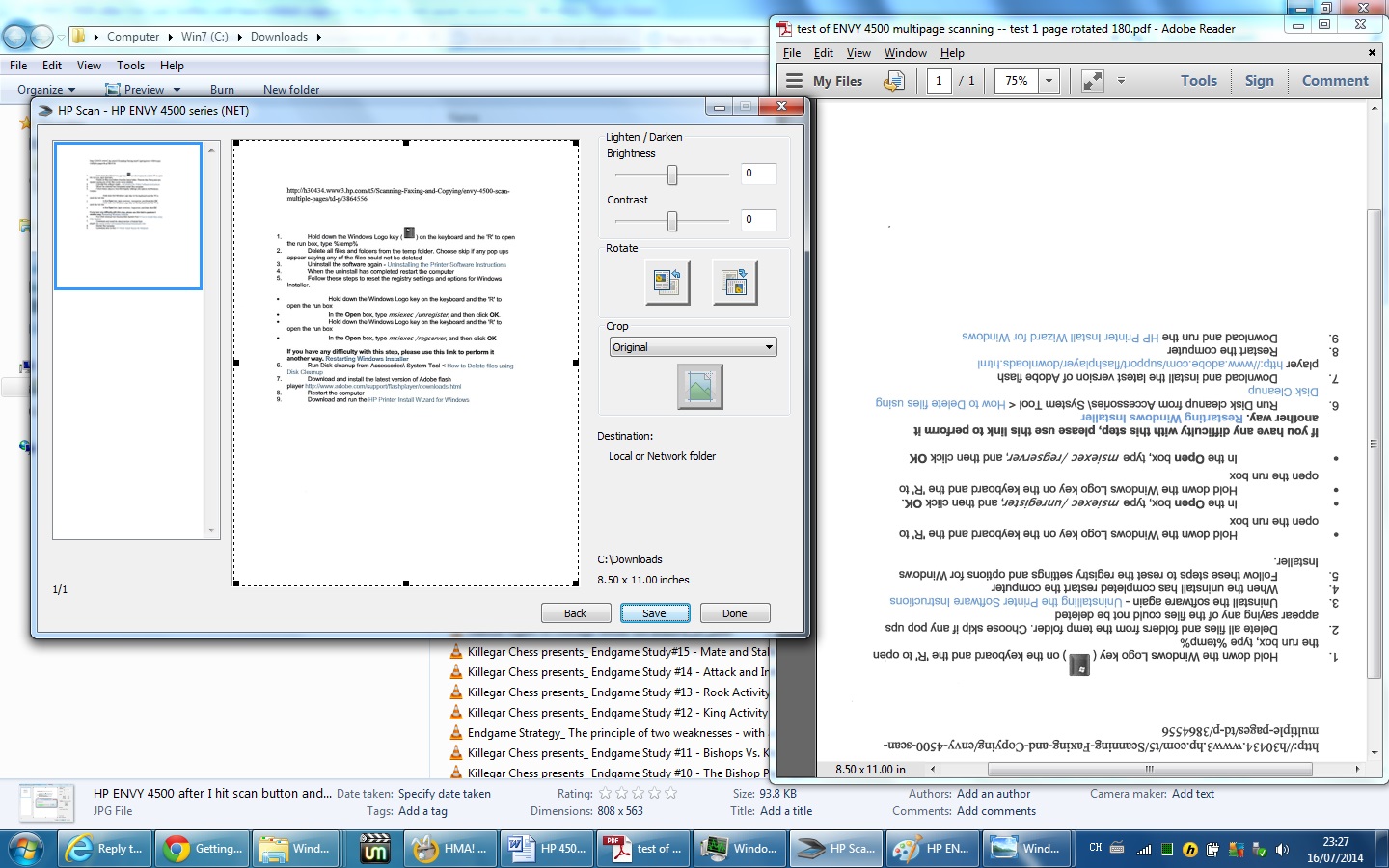Click the Save button in HP Scan
Viewport: 1389px width, 868px height.
point(654,613)
